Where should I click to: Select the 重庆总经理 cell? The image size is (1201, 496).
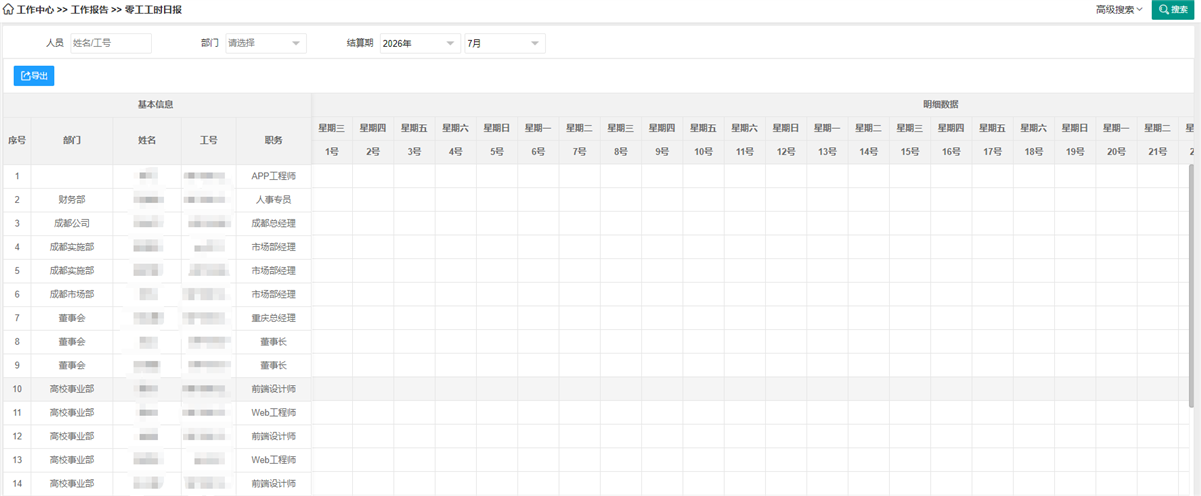coord(274,318)
